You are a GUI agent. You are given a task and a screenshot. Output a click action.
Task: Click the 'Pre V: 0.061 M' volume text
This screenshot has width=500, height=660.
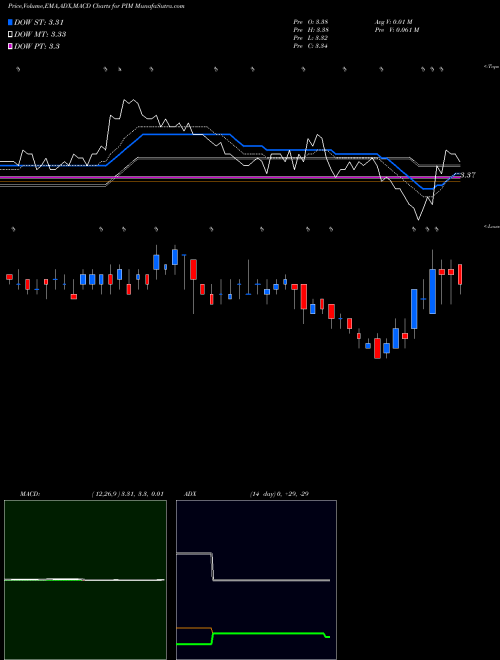(x=398, y=30)
